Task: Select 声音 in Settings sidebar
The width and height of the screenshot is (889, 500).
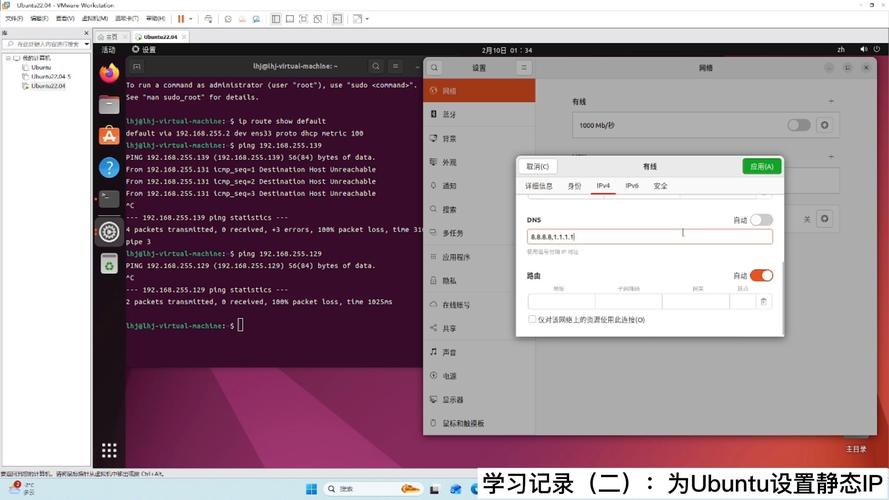Action: click(479, 352)
